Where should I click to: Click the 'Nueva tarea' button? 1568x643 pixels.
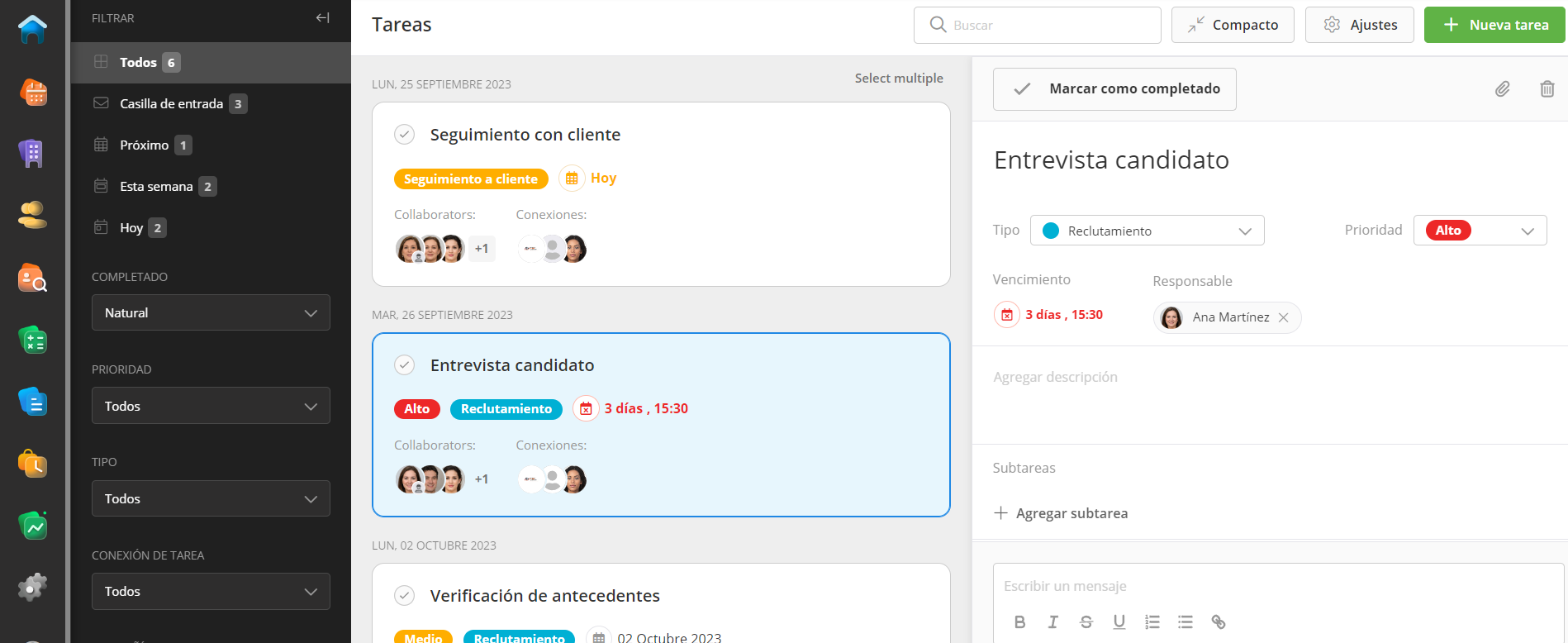(1494, 25)
